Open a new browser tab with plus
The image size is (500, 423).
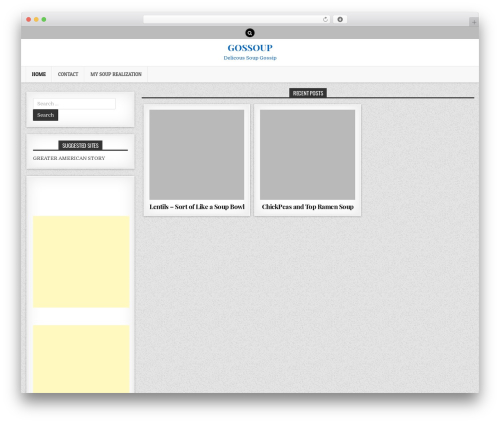tap(474, 22)
